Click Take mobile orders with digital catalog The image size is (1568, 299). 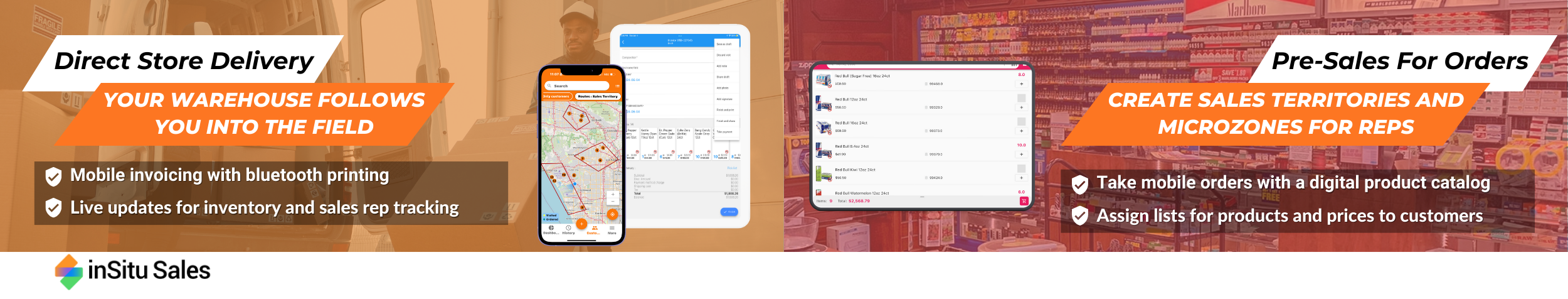click(x=1293, y=183)
